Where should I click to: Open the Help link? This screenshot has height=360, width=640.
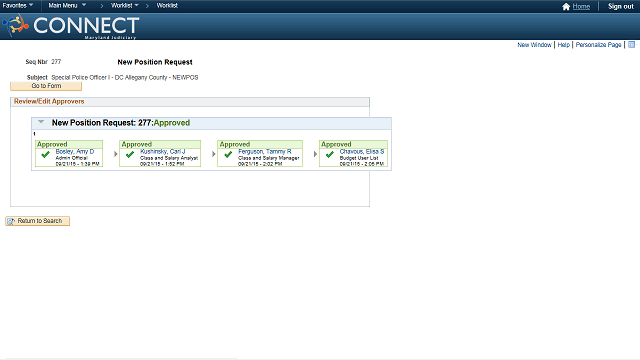(x=563, y=44)
